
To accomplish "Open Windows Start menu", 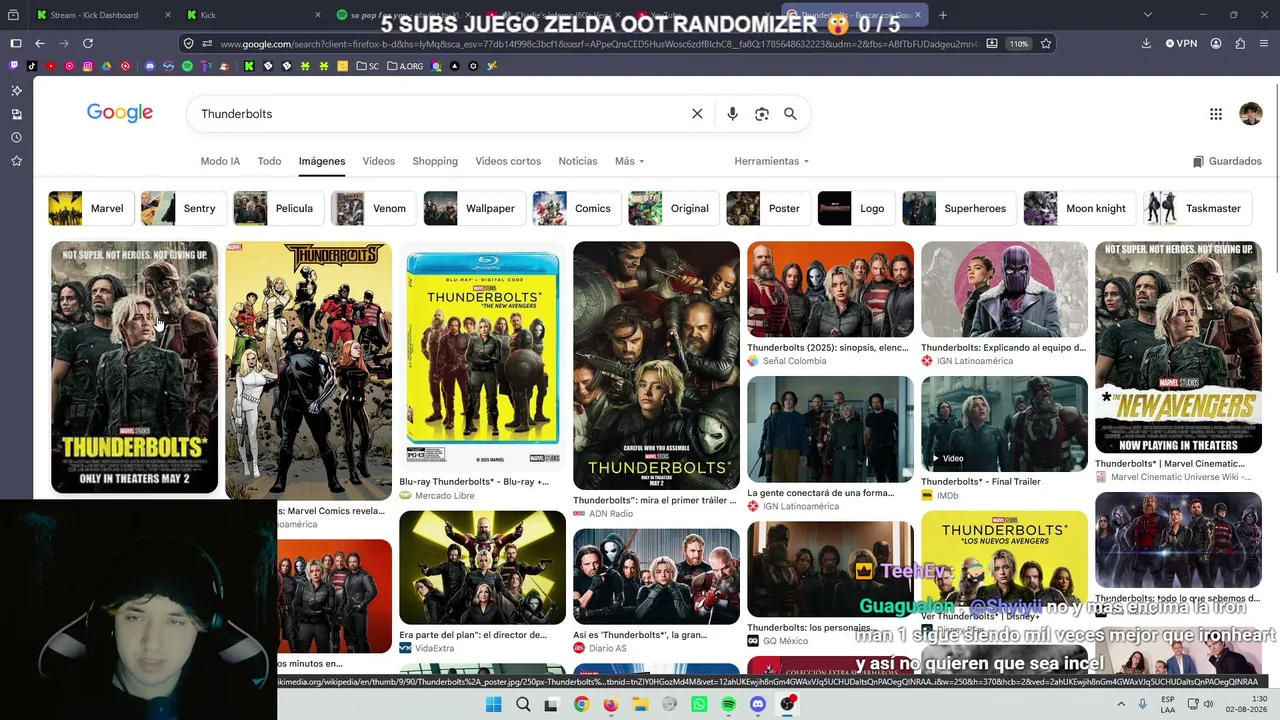I will coord(493,705).
